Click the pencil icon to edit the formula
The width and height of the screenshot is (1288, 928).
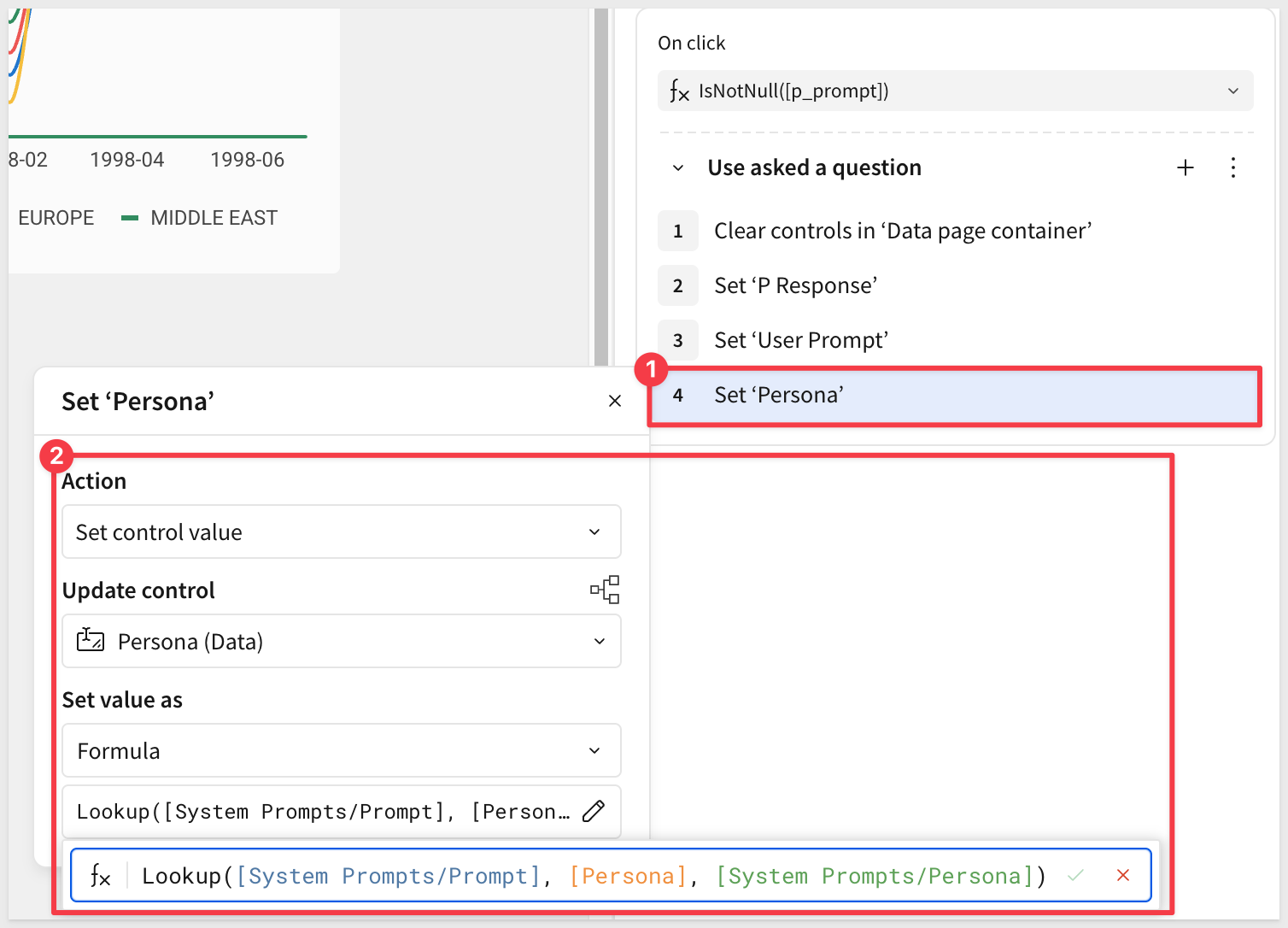coord(594,811)
